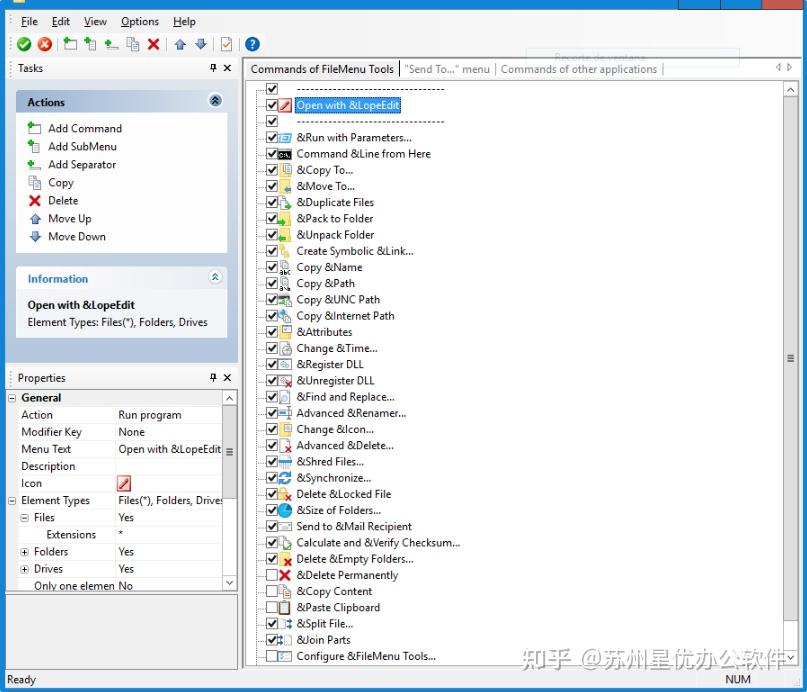Open the Edit menu
The width and height of the screenshot is (807, 692).
pos(61,22)
